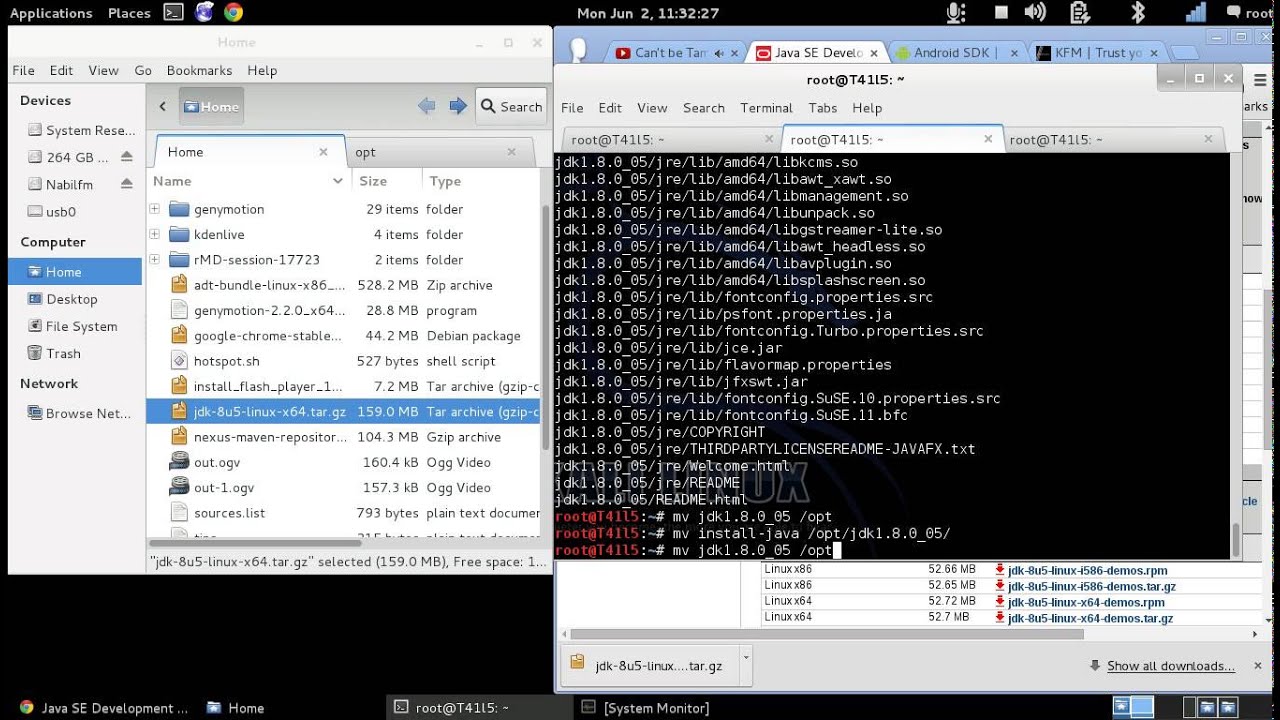Viewport: 1280px width, 720px height.
Task: Launch Iceweasel browser from the top panel
Action: tap(204, 13)
